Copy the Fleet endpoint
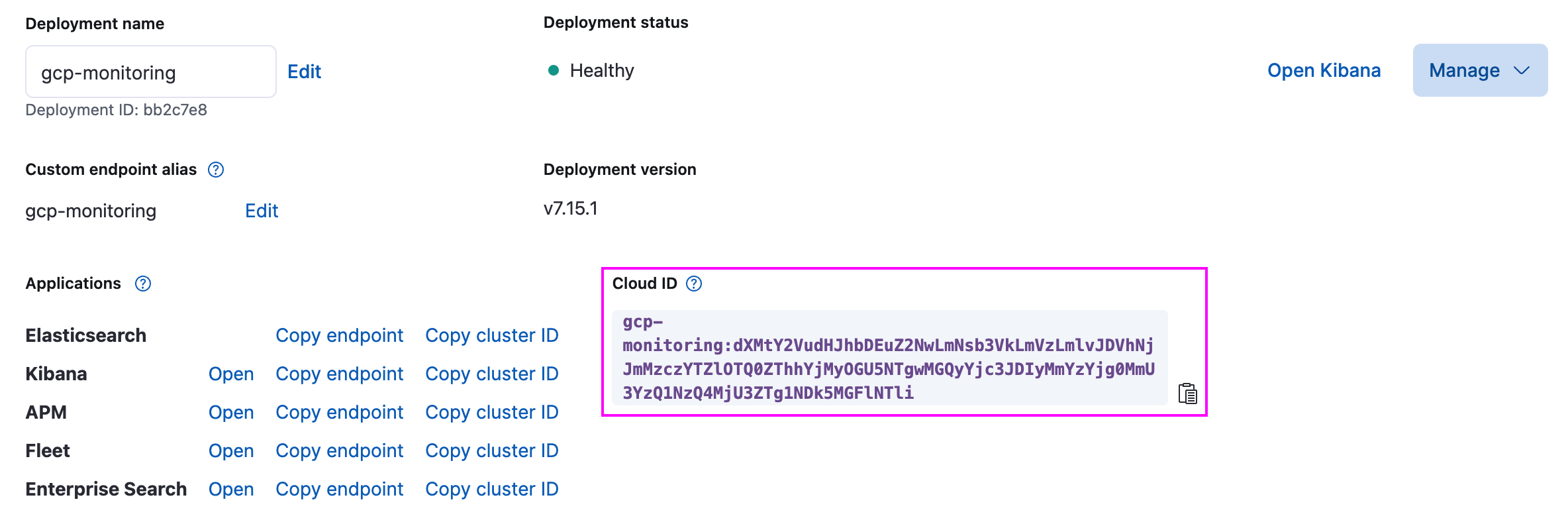 tap(339, 450)
